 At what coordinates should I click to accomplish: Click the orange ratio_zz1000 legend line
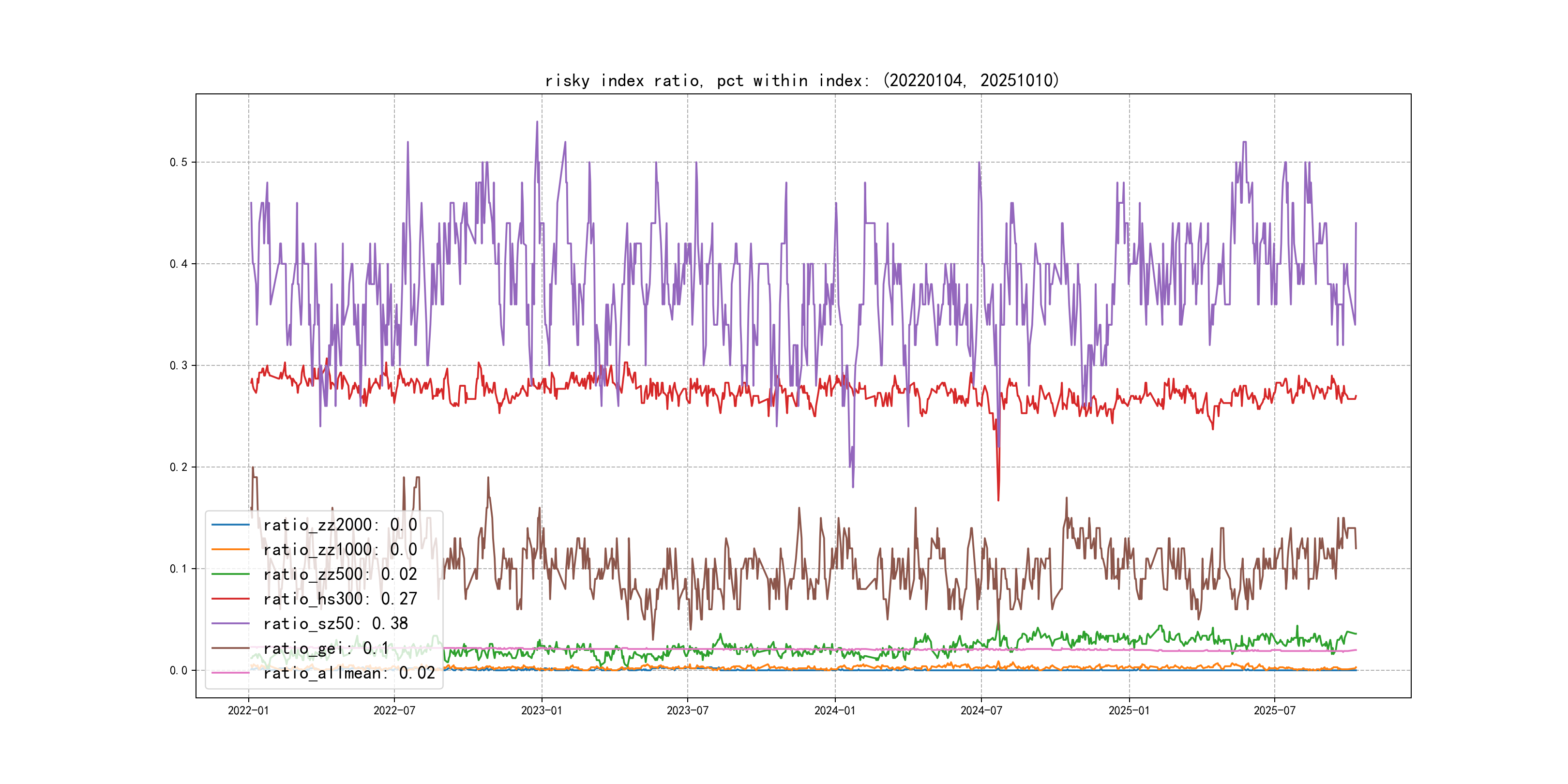230,550
